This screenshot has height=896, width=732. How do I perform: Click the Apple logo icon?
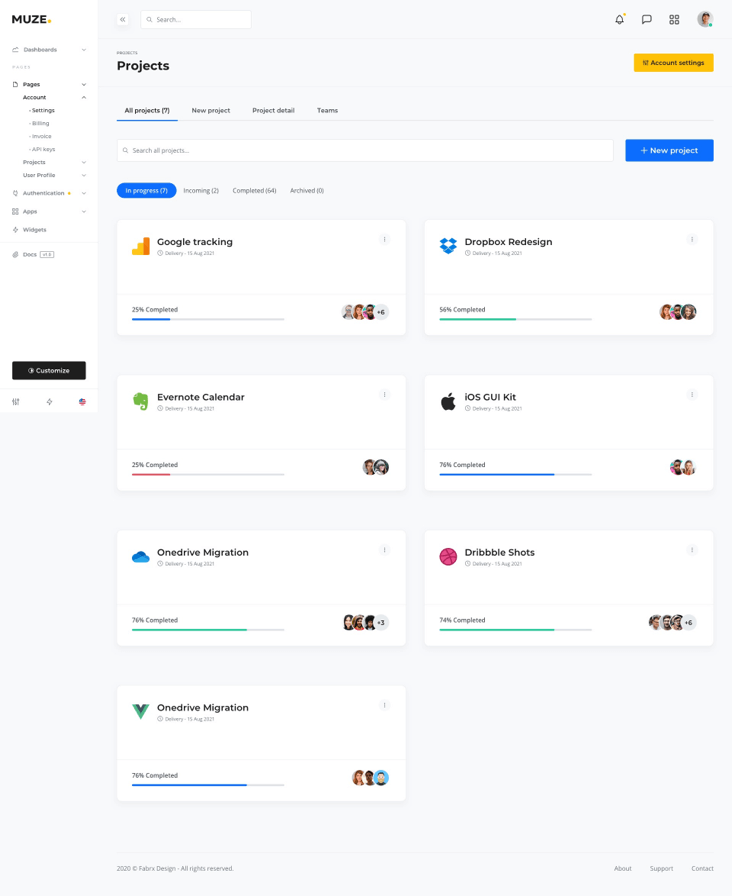tap(448, 402)
